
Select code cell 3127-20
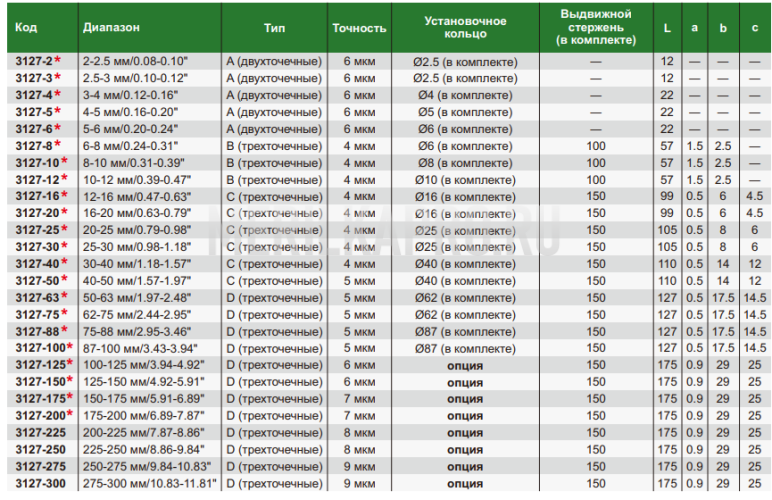pos(41,213)
